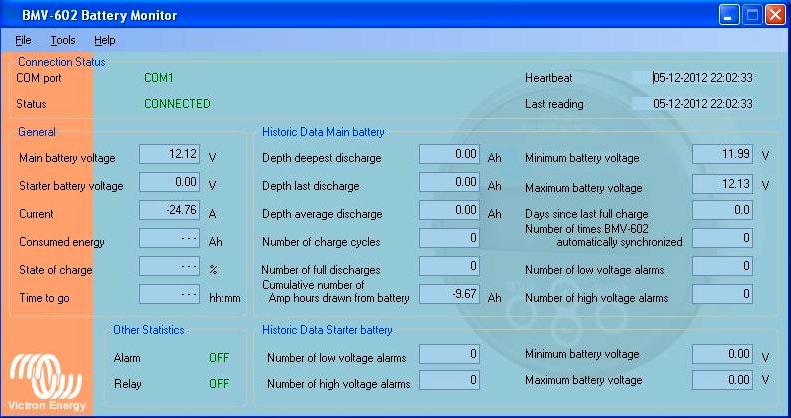Viewport: 791px width, 418px height.
Task: Click the Days since last full charge label
Action: [587, 214]
